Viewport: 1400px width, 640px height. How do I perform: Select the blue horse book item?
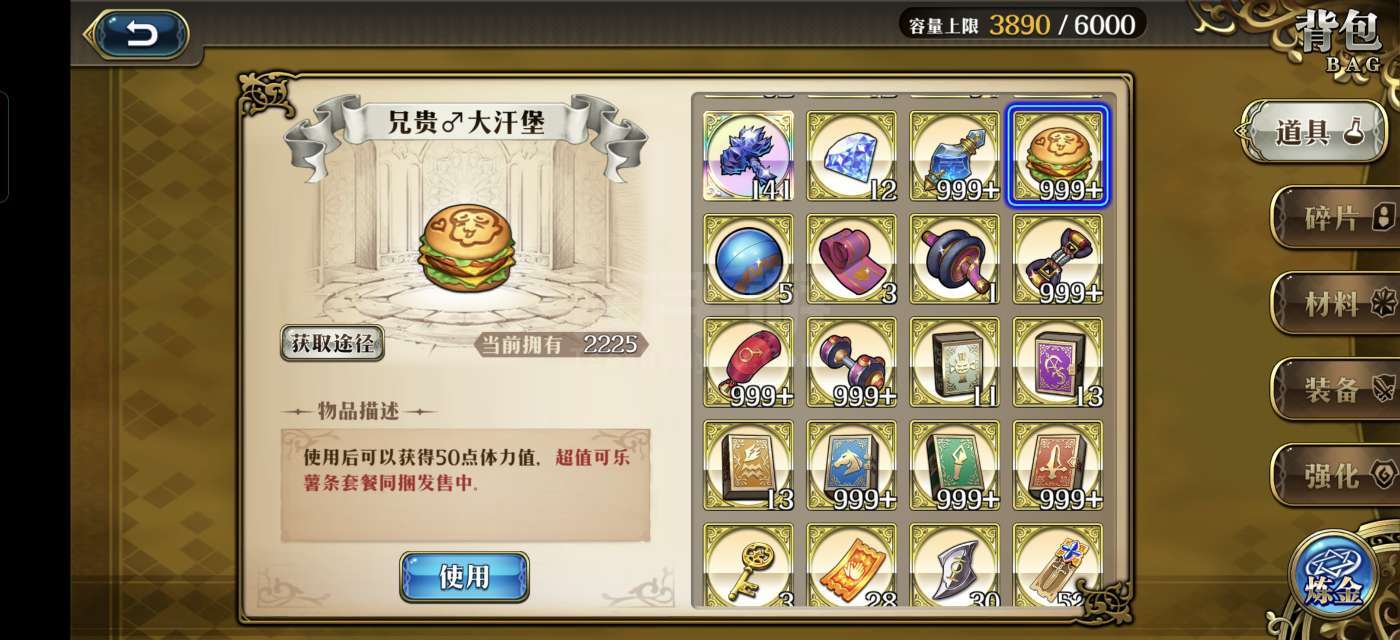tap(851, 466)
